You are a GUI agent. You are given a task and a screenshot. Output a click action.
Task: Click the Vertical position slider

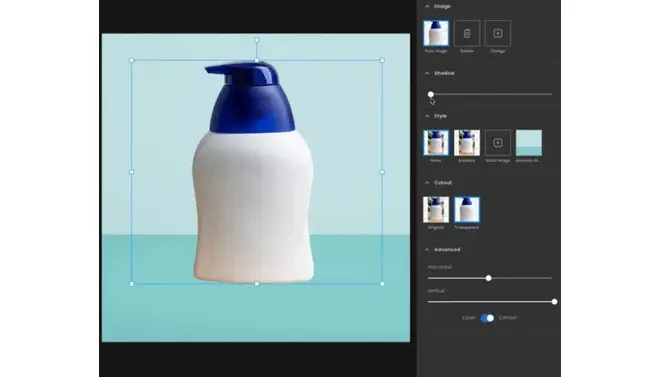[x=492, y=302]
